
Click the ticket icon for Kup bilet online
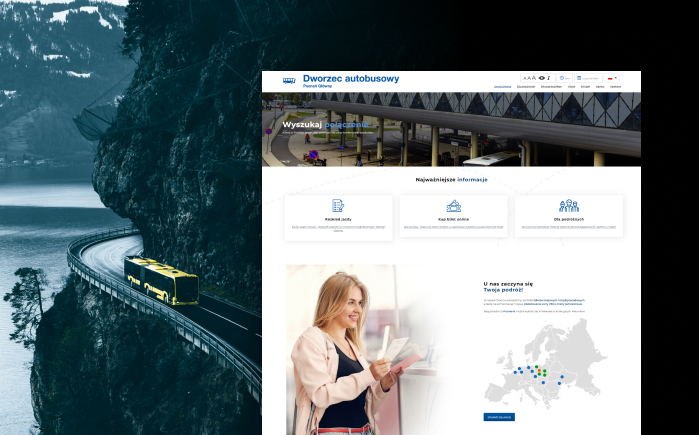tap(453, 205)
